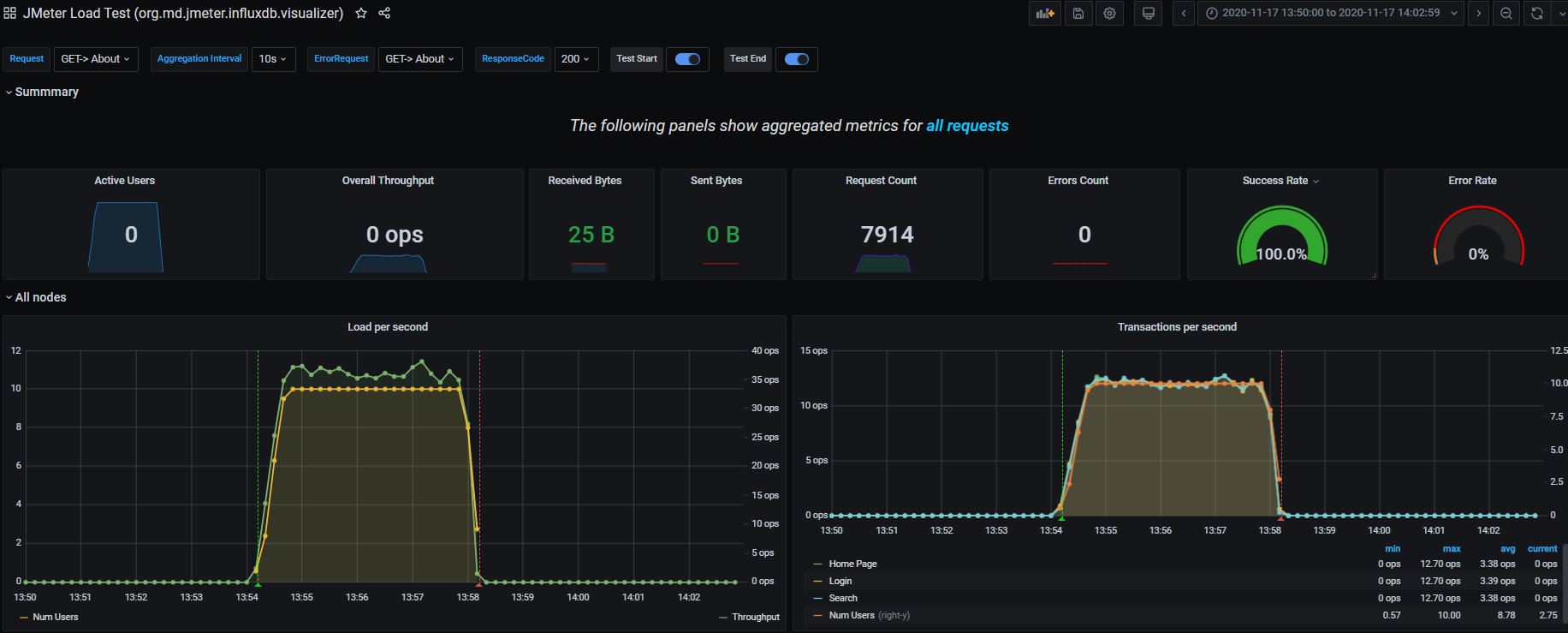The width and height of the screenshot is (1568, 633).
Task: Click the Active Users value 0
Action: coord(131,235)
